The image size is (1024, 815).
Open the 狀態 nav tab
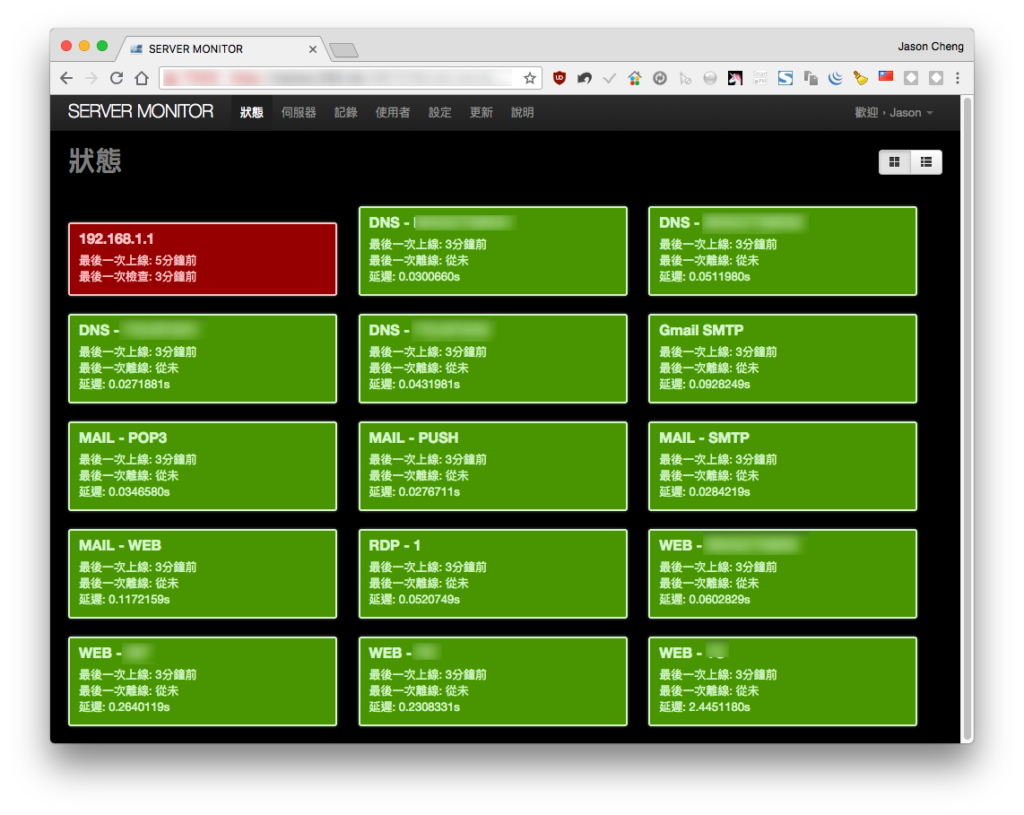251,112
